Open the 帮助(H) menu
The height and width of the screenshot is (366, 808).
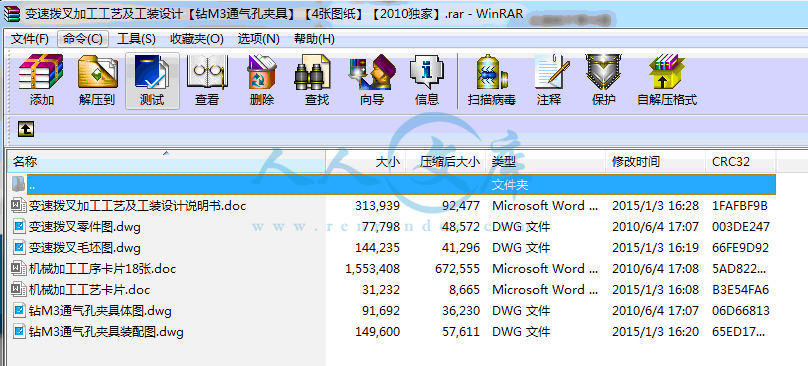click(314, 39)
